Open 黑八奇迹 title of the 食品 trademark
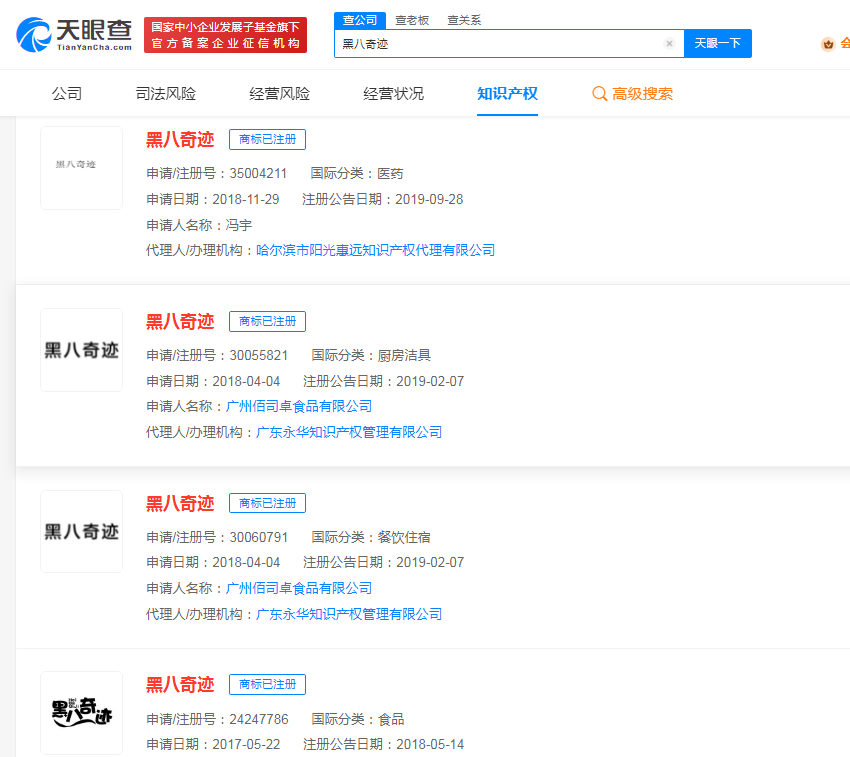Image resolution: width=850 pixels, height=757 pixels. [x=180, y=684]
